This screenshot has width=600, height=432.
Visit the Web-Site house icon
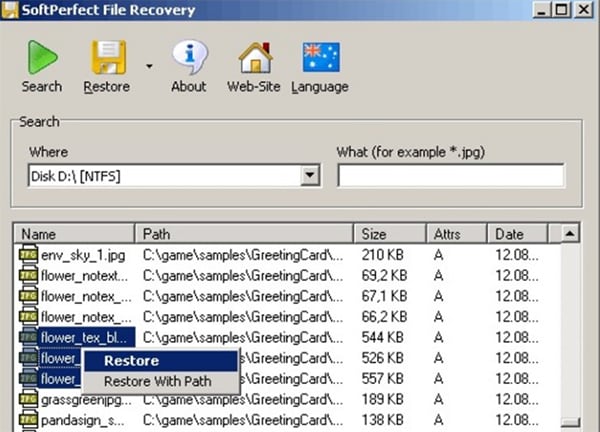click(255, 57)
